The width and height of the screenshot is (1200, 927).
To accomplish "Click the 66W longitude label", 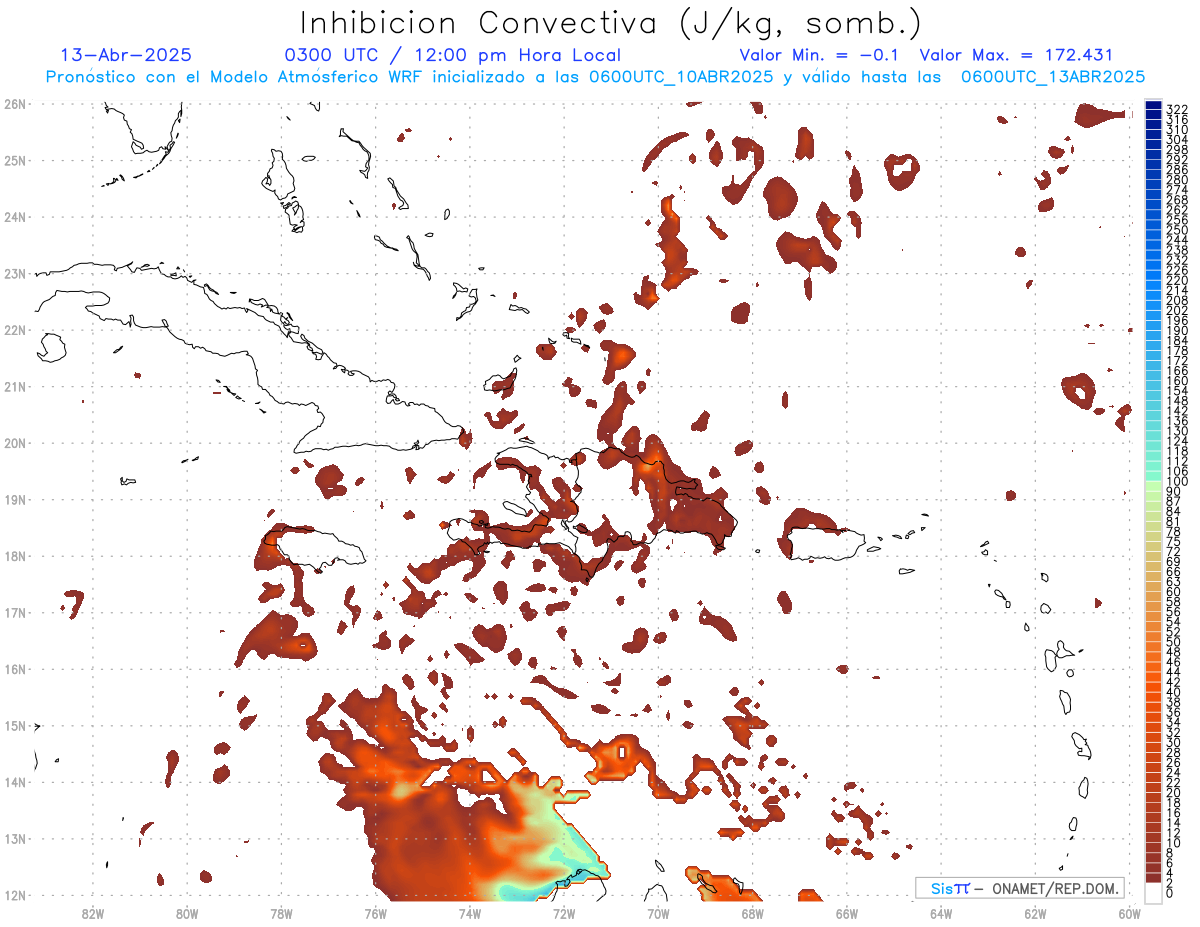I will [846, 912].
